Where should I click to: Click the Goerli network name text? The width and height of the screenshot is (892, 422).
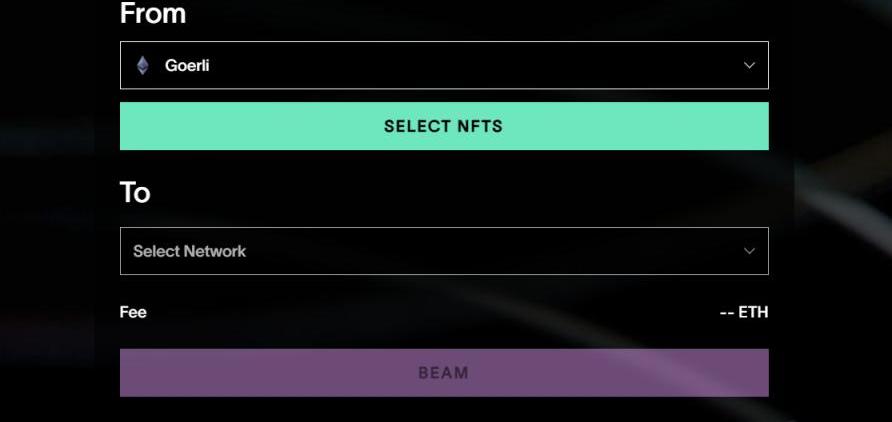(187, 65)
